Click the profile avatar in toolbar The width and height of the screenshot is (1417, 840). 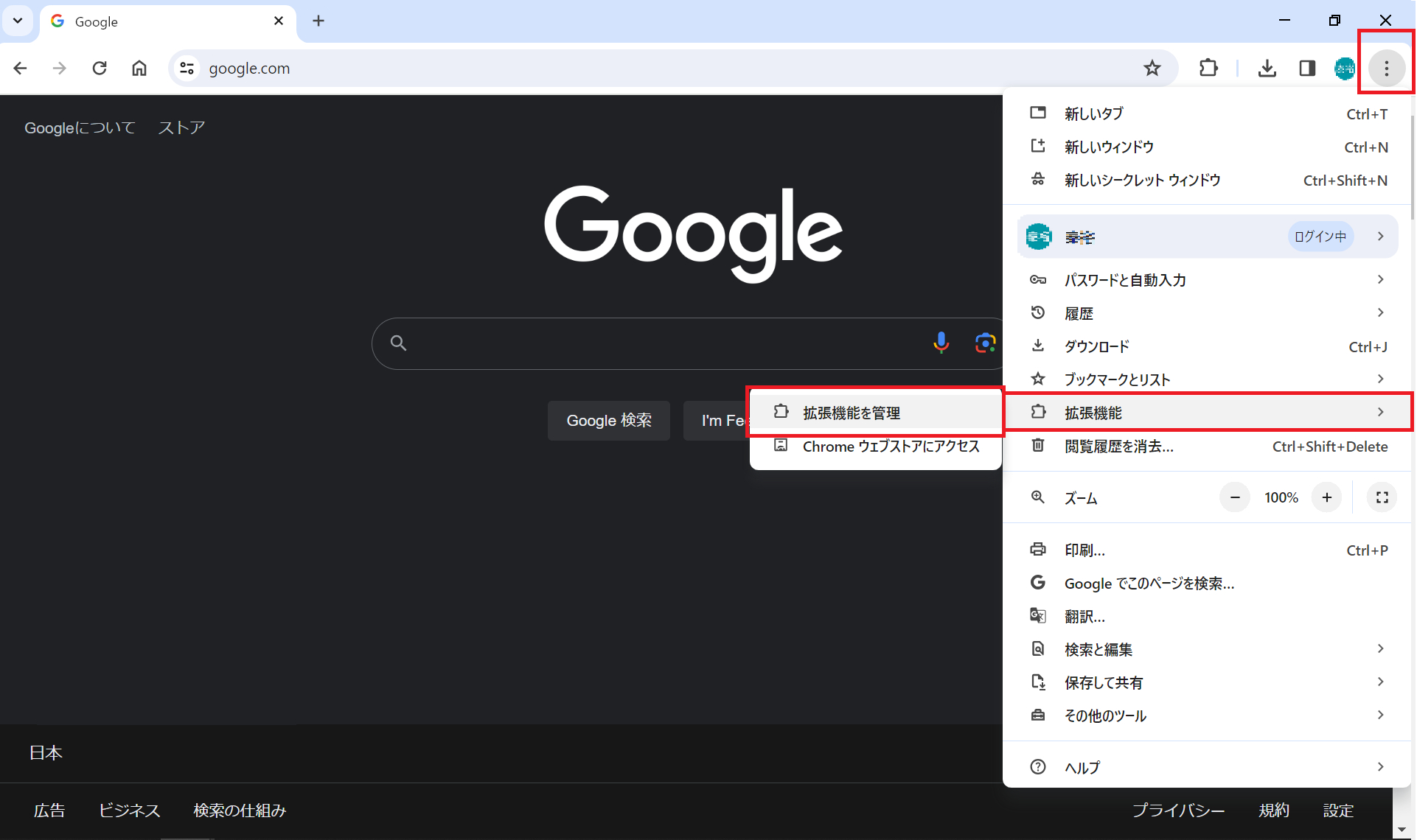pyautogui.click(x=1344, y=68)
